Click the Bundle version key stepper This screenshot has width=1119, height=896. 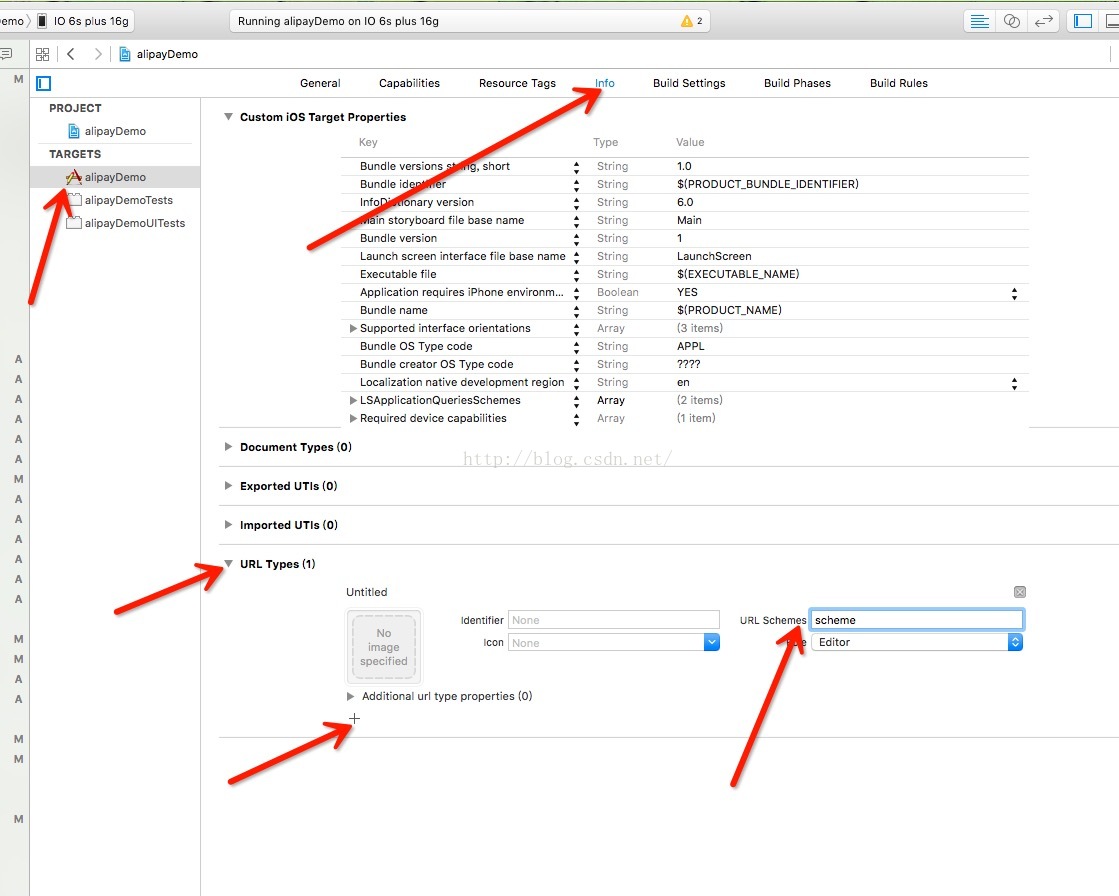click(x=577, y=239)
